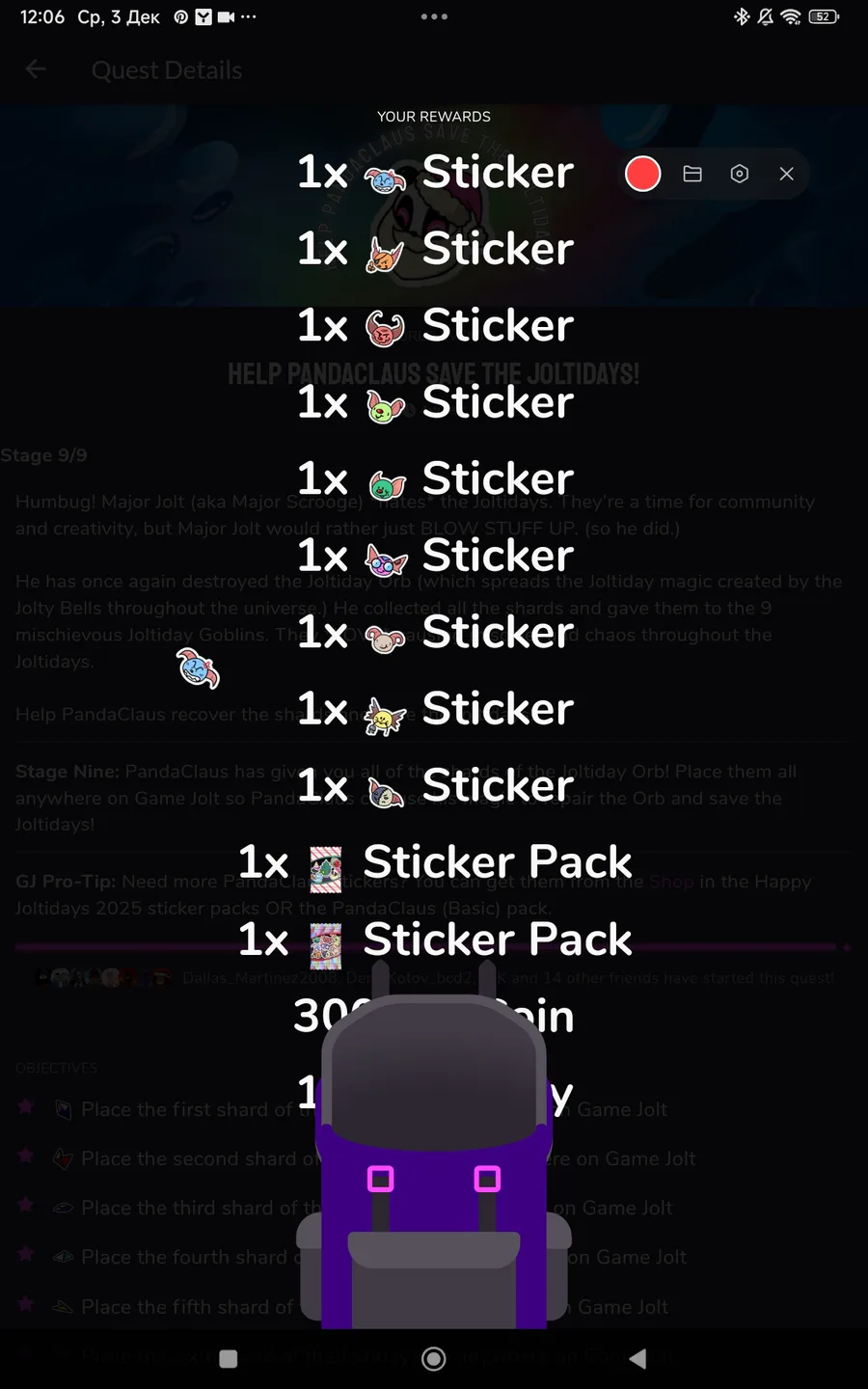Open the Shop link in GJ Pro-Tip
This screenshot has height=1389, width=868.
pos(670,882)
